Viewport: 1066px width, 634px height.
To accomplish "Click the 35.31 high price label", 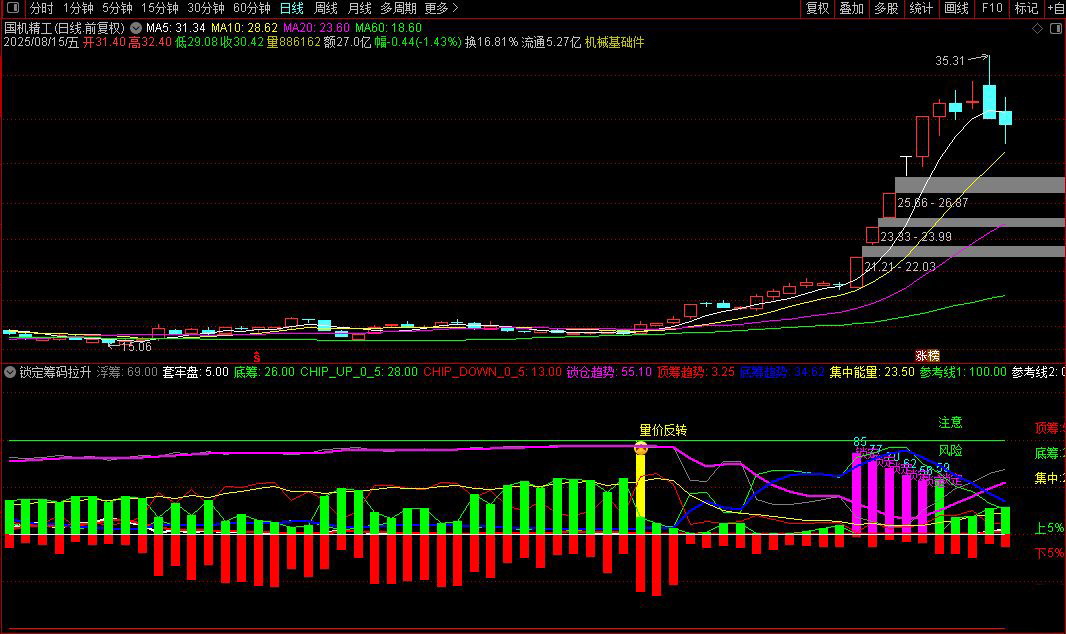I will pyautogui.click(x=950, y=60).
